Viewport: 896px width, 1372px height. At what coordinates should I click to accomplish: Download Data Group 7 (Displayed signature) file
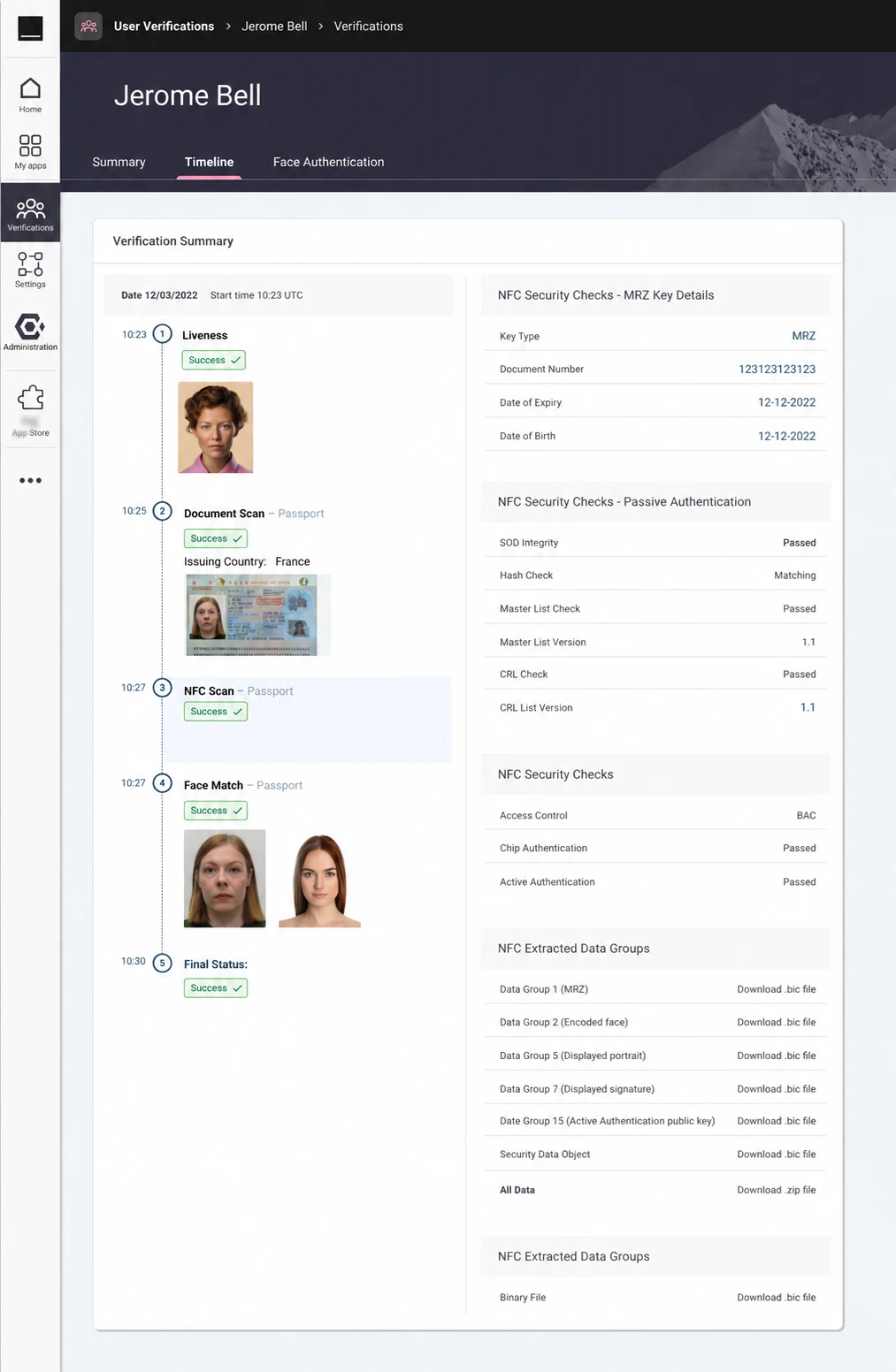tap(777, 1089)
